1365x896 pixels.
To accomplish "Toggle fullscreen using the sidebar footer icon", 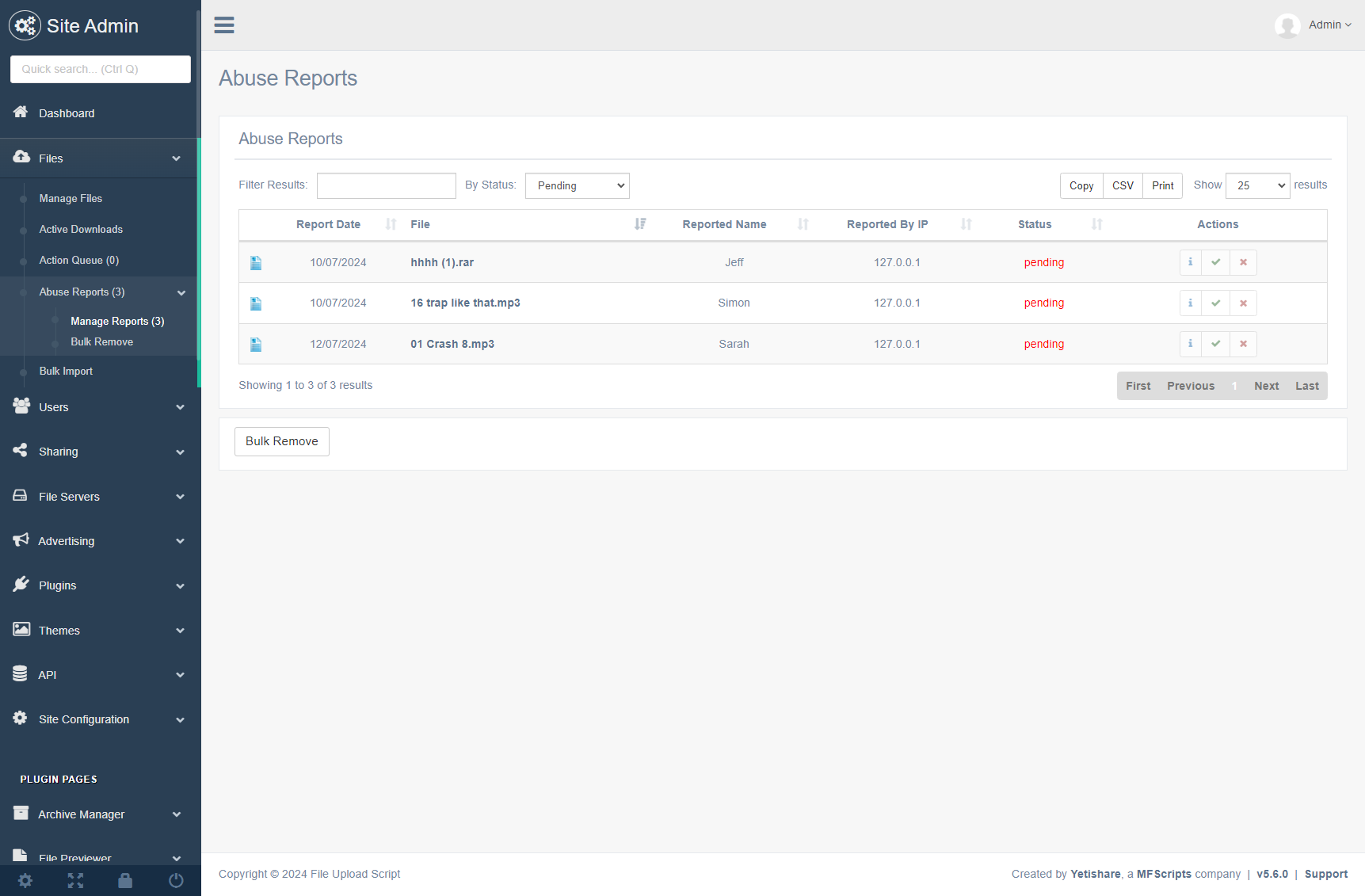I will click(x=75, y=880).
